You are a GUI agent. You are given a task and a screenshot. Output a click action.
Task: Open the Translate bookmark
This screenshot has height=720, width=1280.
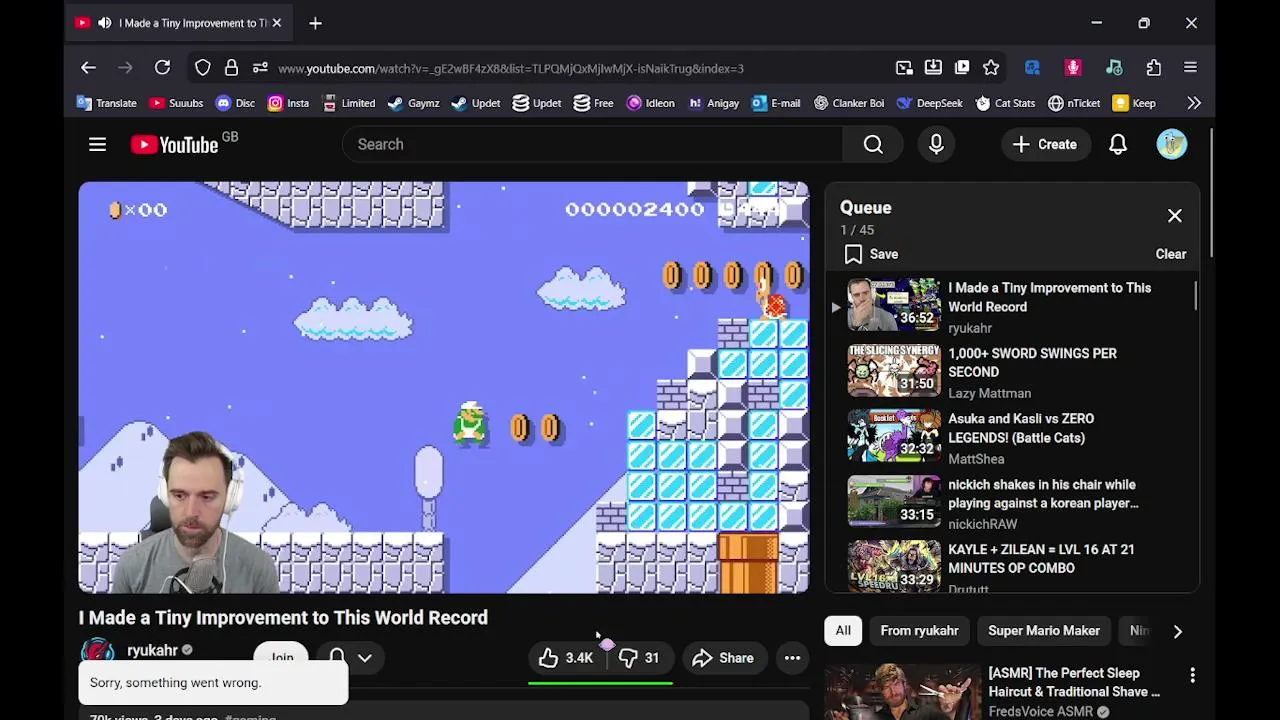(106, 103)
